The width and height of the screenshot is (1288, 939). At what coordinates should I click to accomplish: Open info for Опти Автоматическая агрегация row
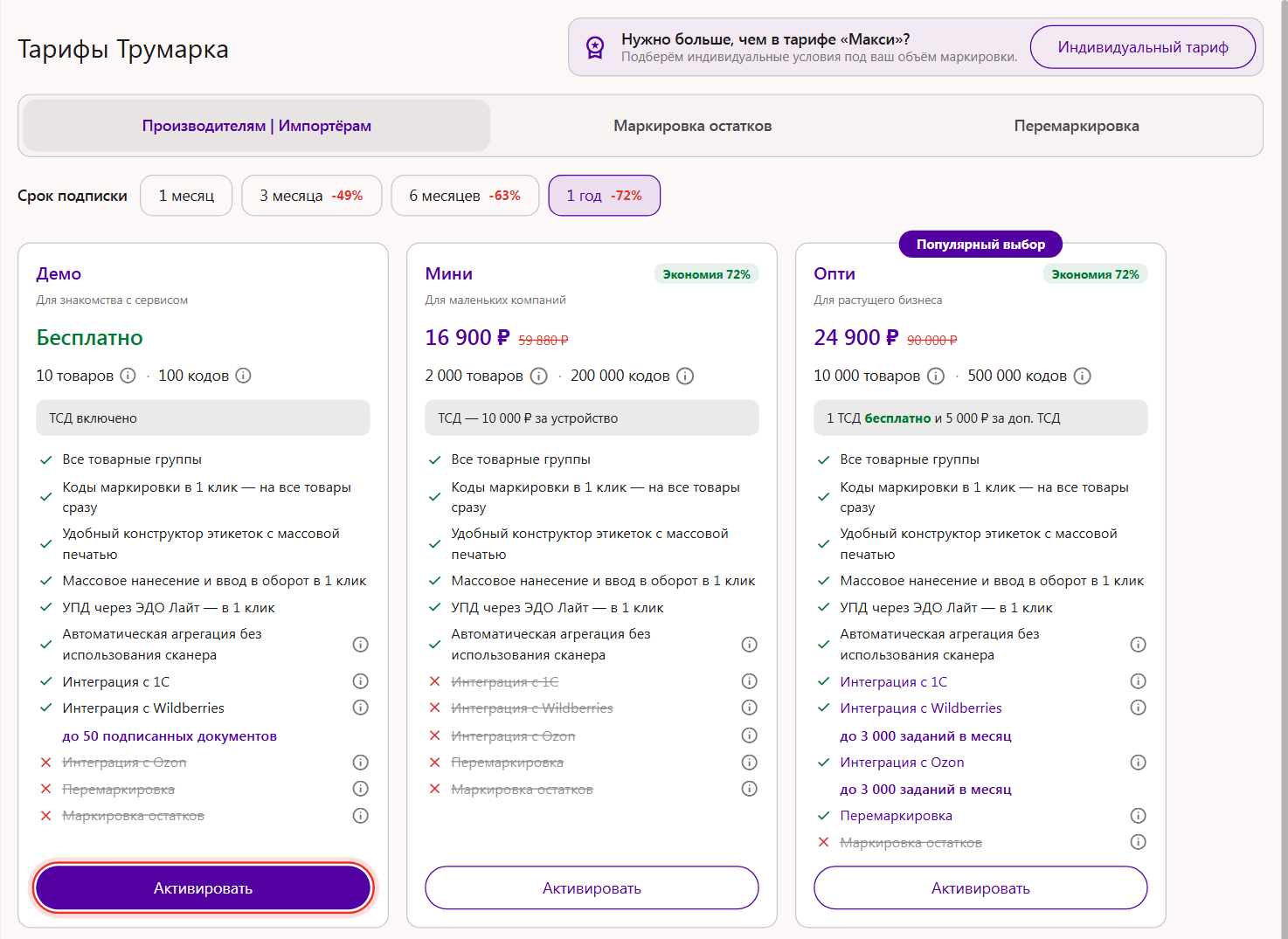click(1138, 645)
